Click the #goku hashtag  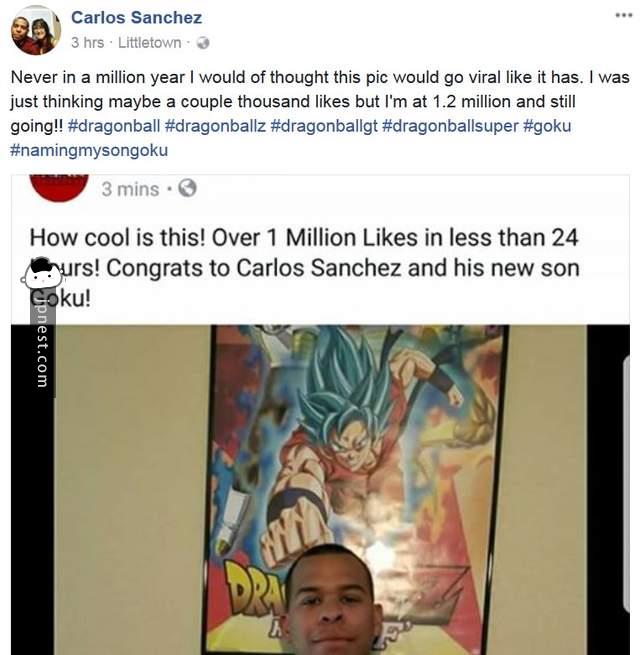[547, 126]
